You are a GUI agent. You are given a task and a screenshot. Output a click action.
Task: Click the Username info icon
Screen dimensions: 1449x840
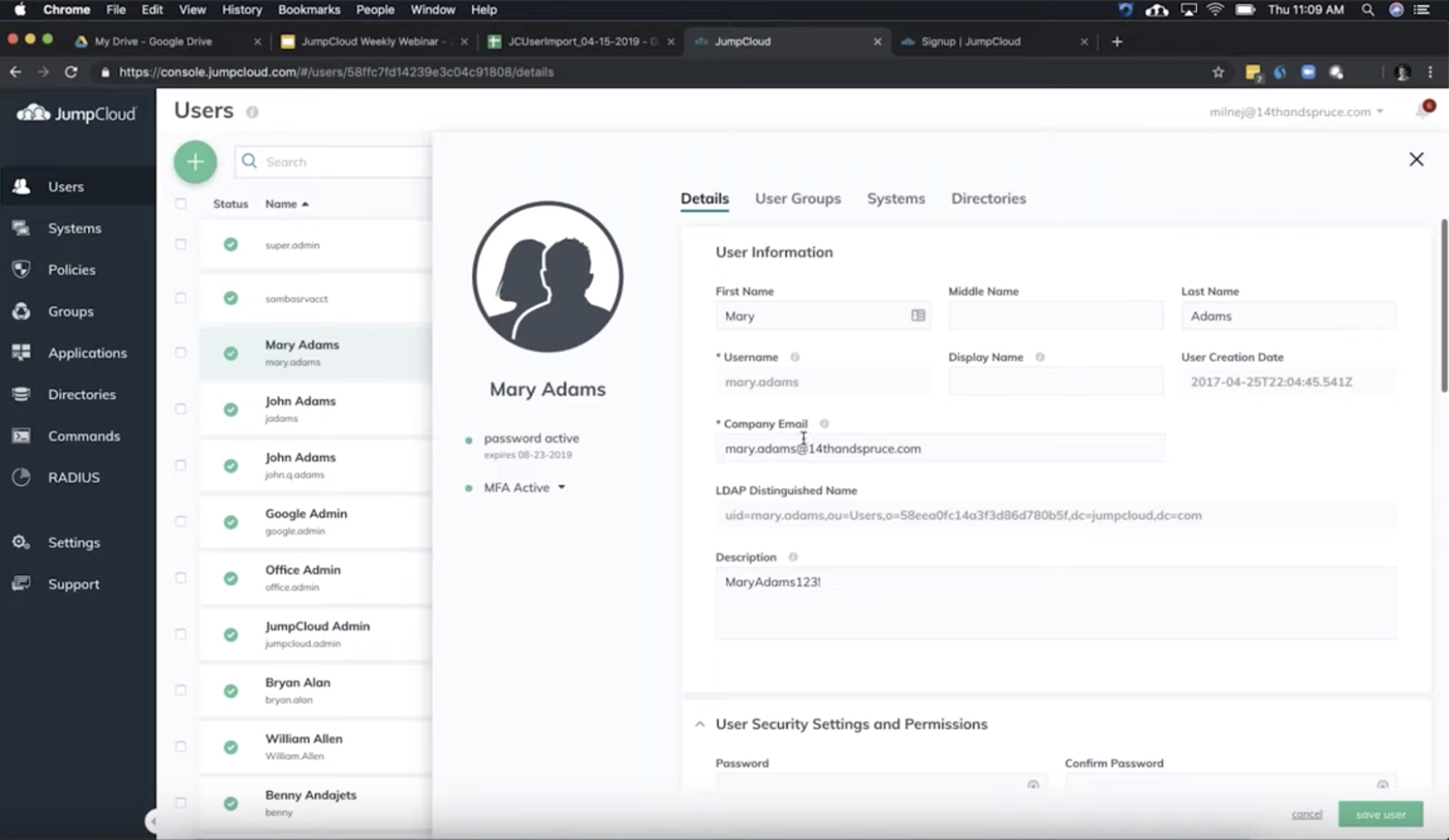tap(795, 357)
